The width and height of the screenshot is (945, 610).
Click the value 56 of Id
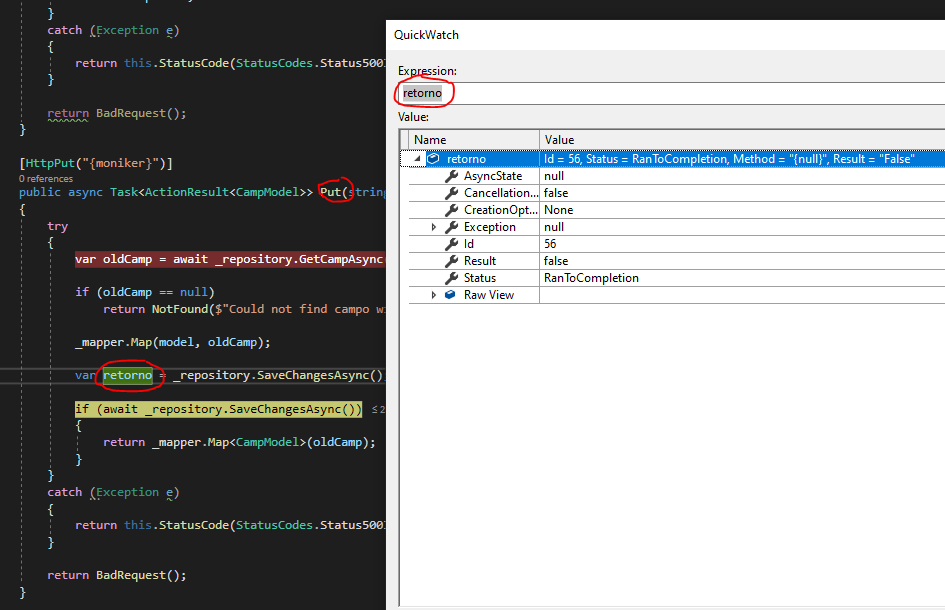tap(550, 244)
